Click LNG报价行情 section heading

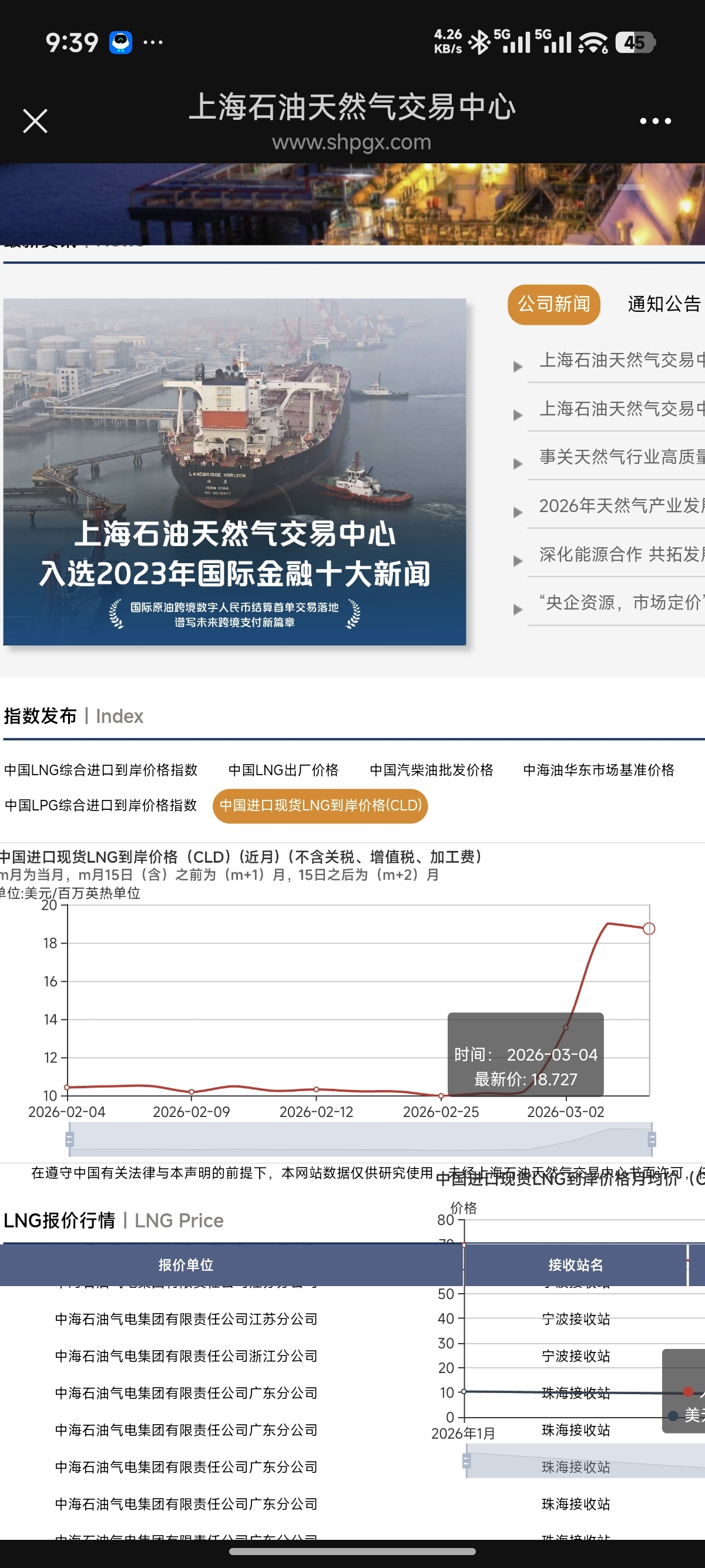114,1220
